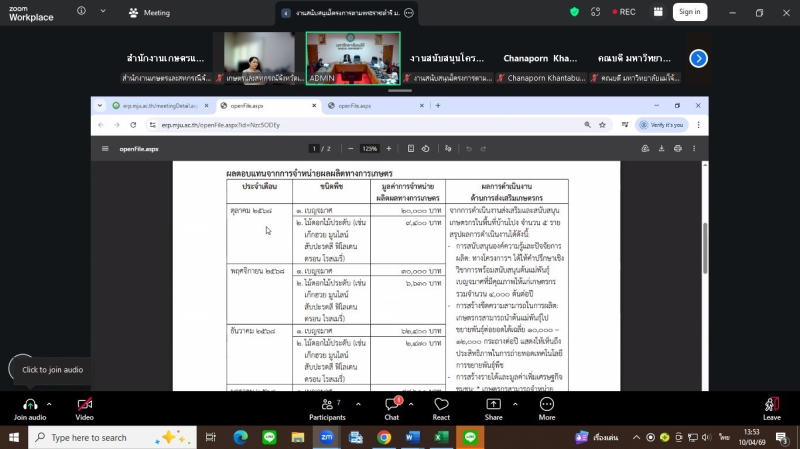Click the Share screen icon
Image resolution: width=800 pixels, height=449 pixels.
494,403
